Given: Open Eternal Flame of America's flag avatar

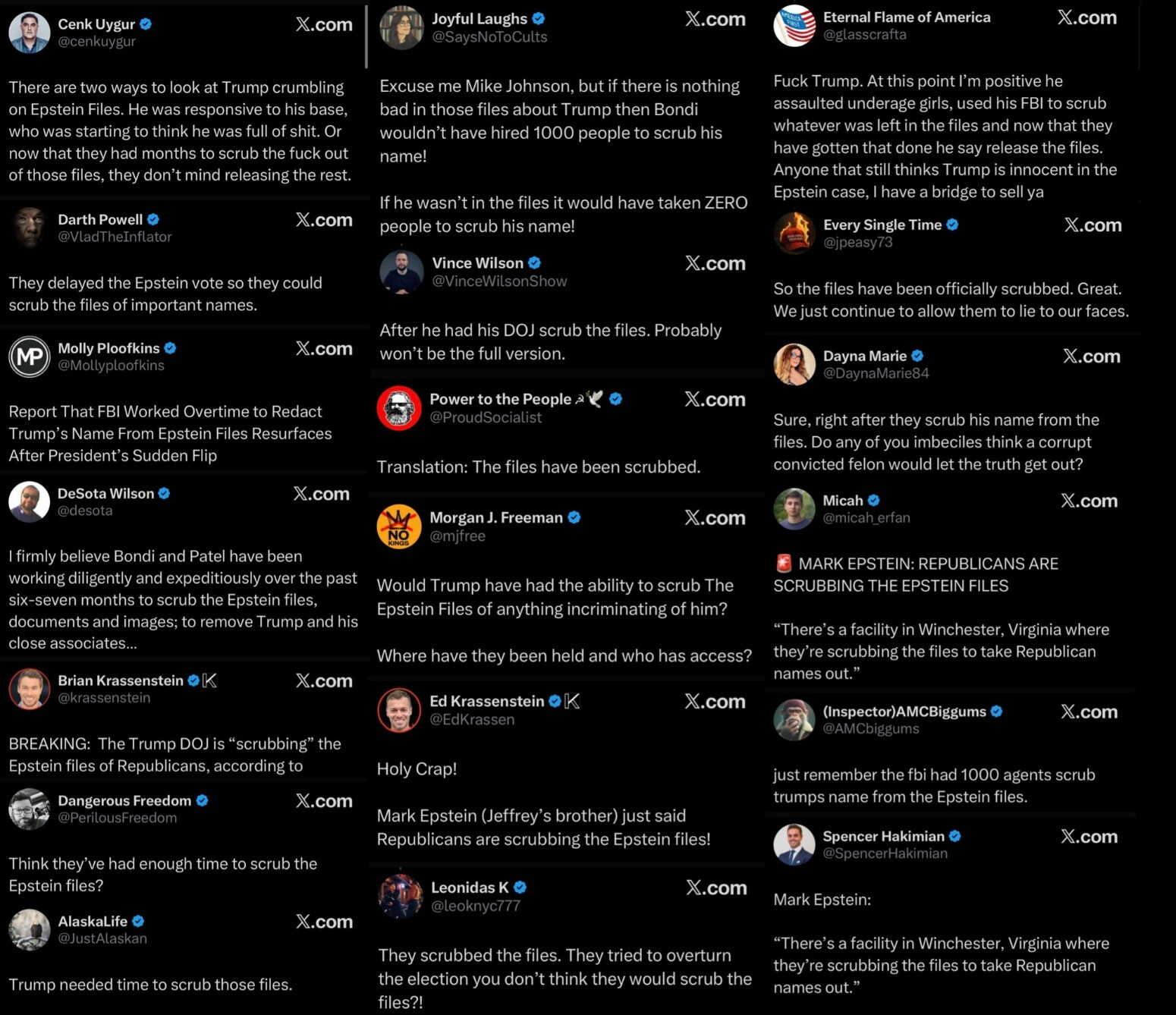Looking at the screenshot, I should pos(794,26).
